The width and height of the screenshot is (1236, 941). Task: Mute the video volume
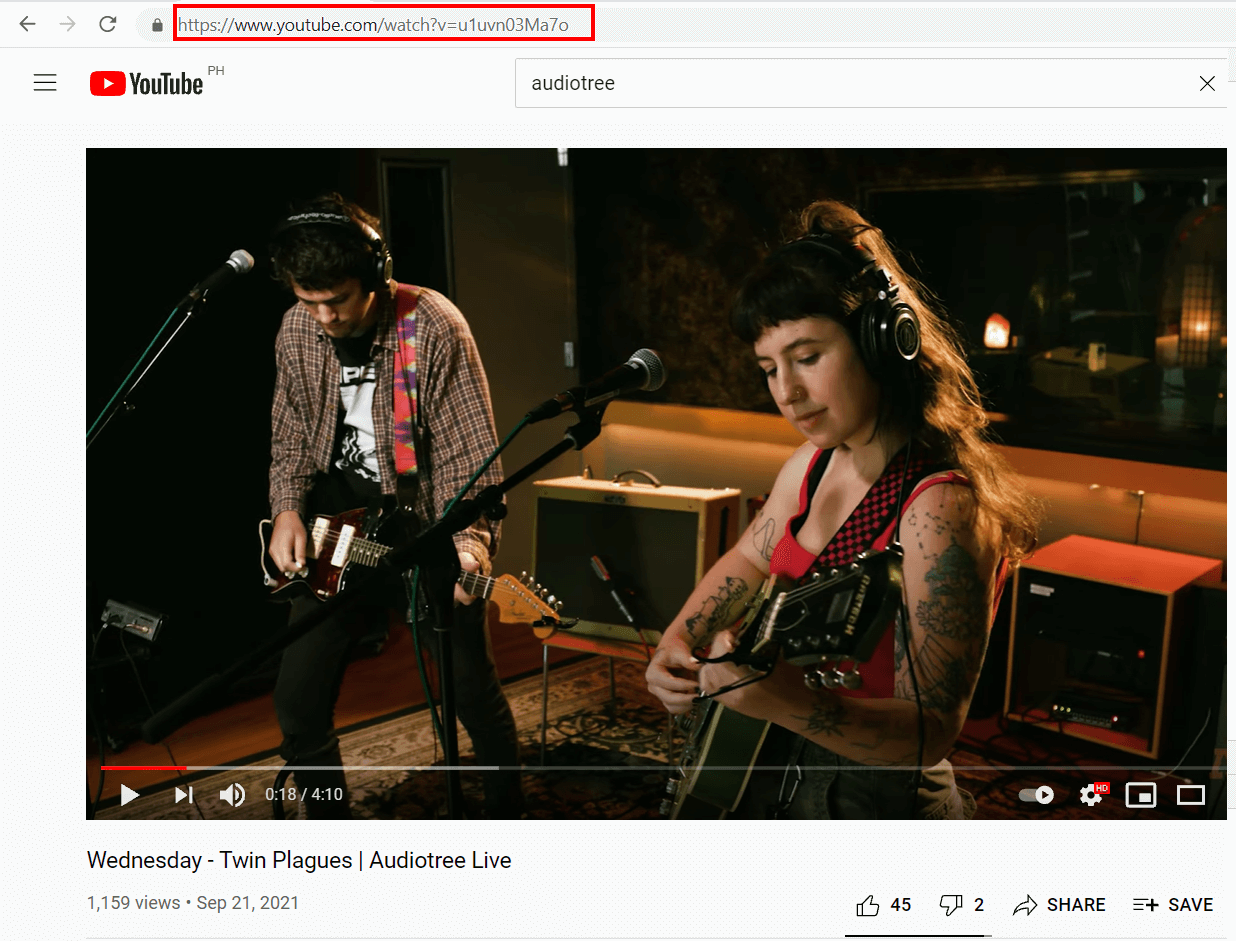tap(232, 795)
